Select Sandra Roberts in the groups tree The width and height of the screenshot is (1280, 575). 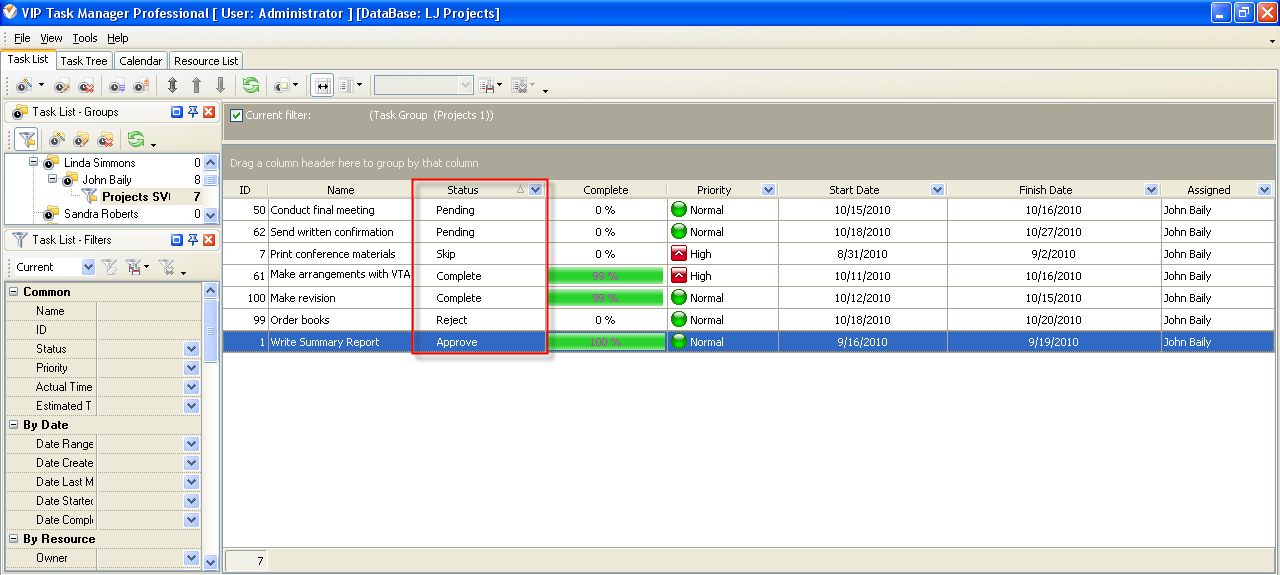[x=101, y=214]
